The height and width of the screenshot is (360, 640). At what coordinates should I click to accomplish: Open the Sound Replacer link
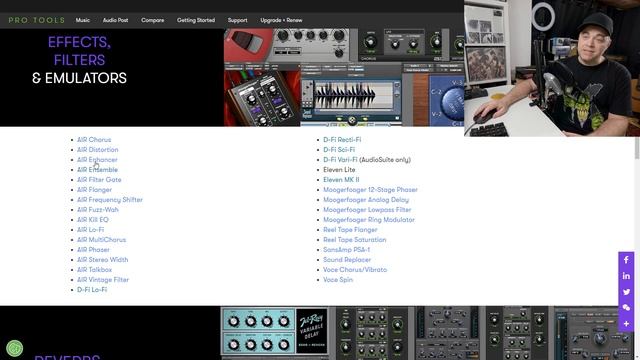pos(347,260)
